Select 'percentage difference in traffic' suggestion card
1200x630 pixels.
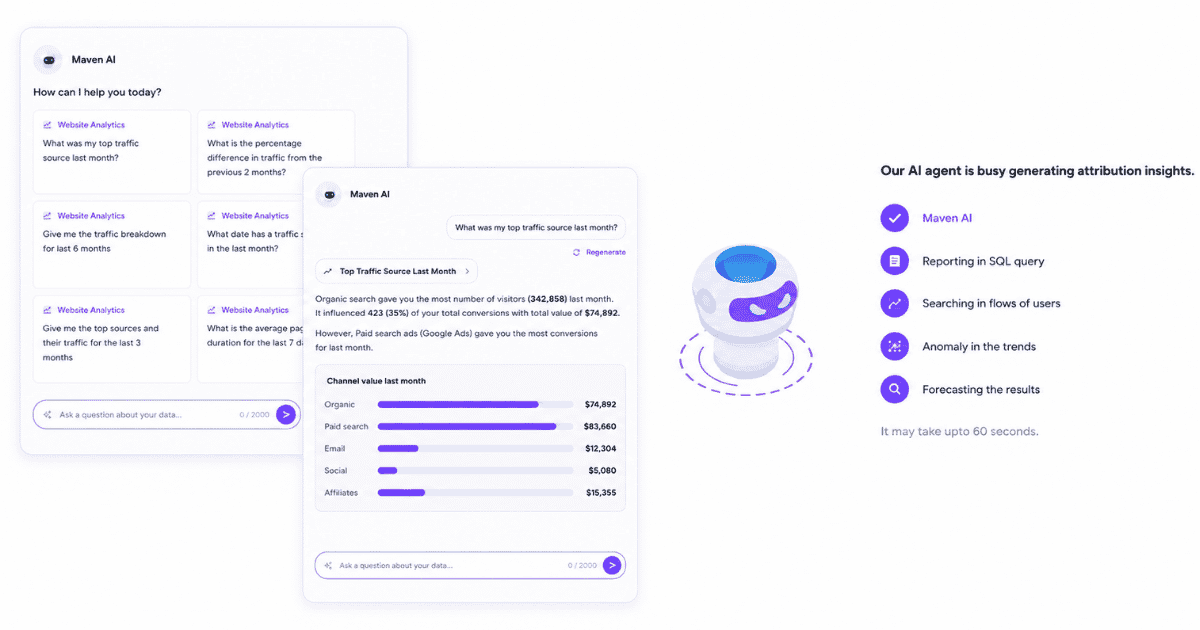click(x=276, y=152)
